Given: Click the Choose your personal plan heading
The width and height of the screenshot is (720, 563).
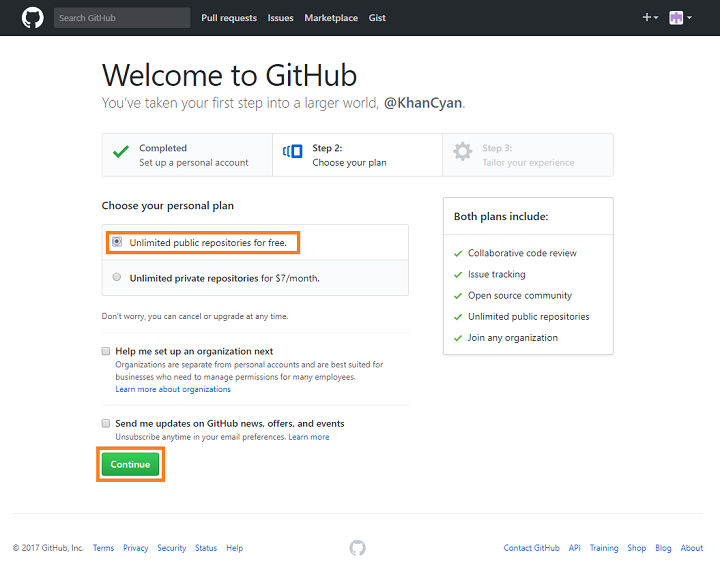Looking at the screenshot, I should click(168, 206).
